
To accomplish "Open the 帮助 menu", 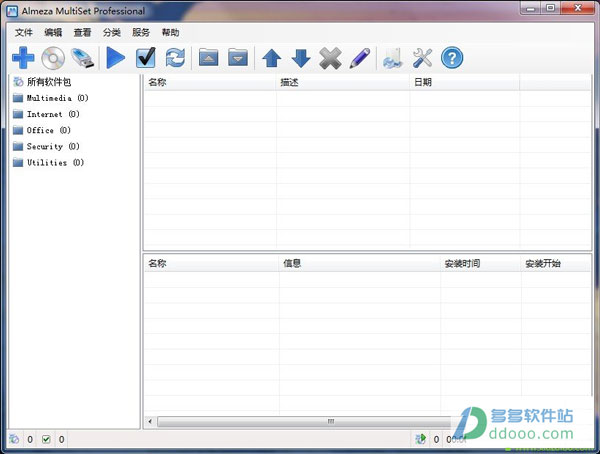I will [x=170, y=33].
